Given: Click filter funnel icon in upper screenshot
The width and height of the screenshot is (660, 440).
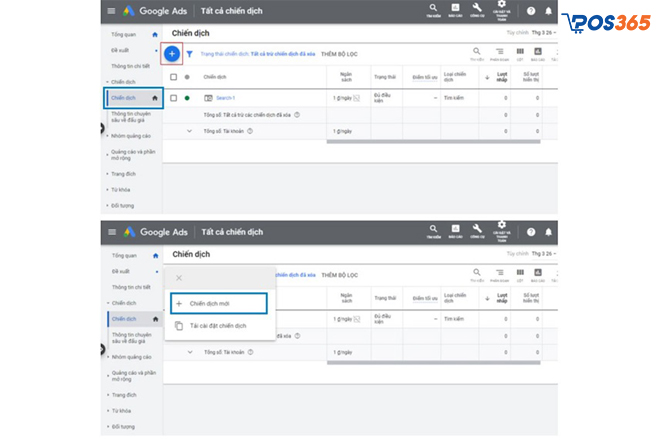Looking at the screenshot, I should point(190,54).
